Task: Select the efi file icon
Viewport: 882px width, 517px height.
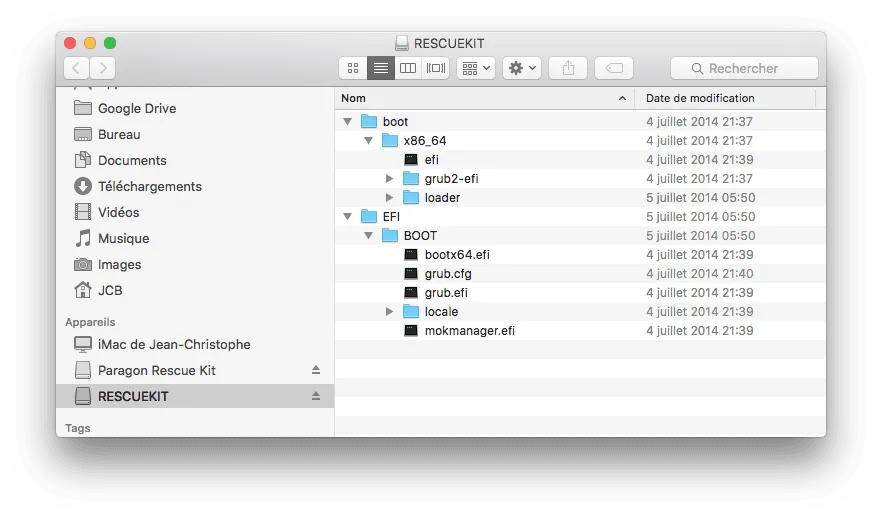Action: pyautogui.click(x=411, y=160)
